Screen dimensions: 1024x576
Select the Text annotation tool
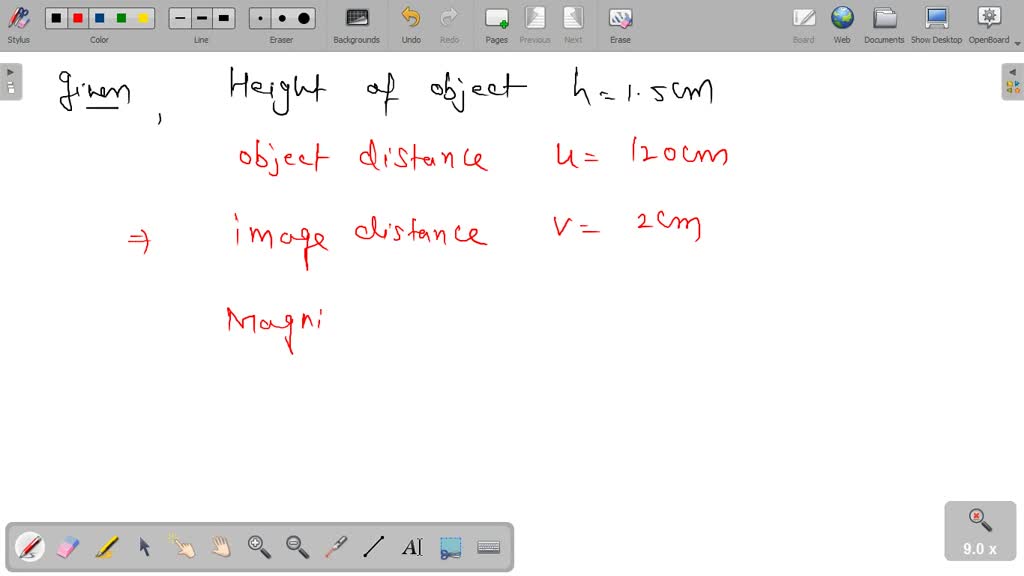pos(411,547)
